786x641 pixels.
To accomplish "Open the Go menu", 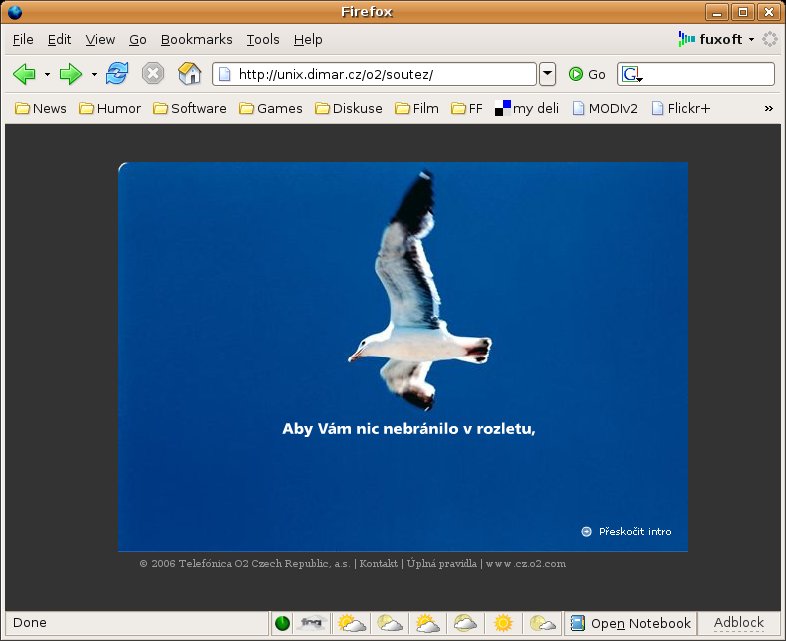I will coord(137,40).
